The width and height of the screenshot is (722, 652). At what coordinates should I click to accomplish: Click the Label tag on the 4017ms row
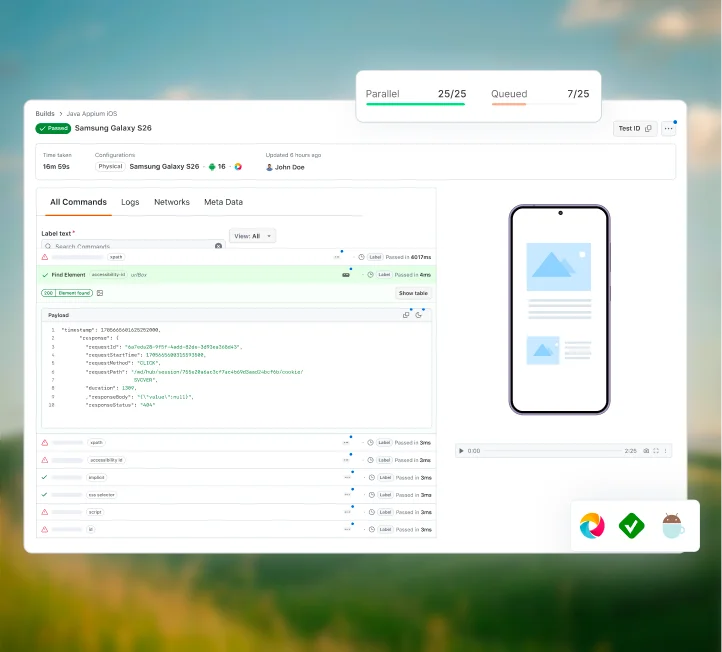pos(375,257)
